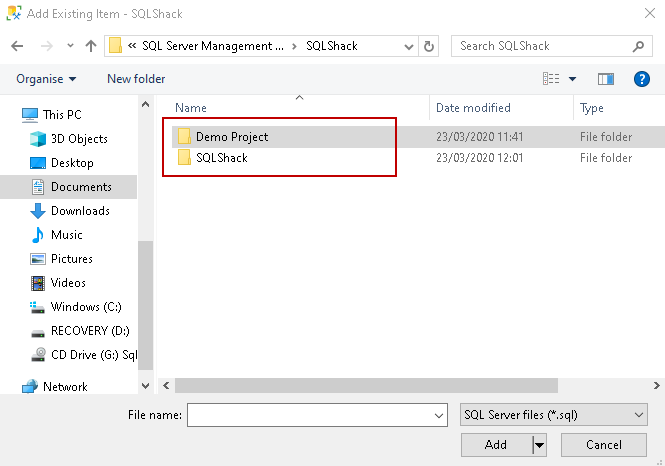Click the New folder button

point(136,79)
